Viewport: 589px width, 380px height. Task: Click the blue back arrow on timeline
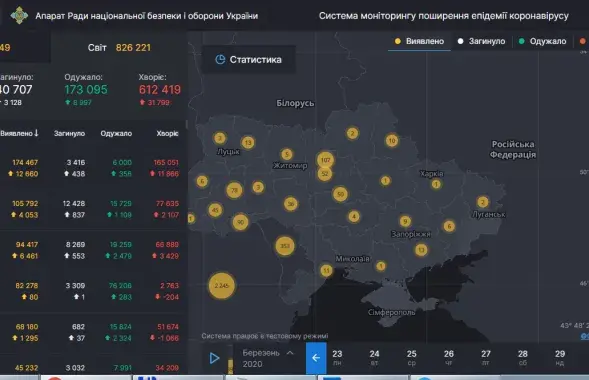coord(316,358)
